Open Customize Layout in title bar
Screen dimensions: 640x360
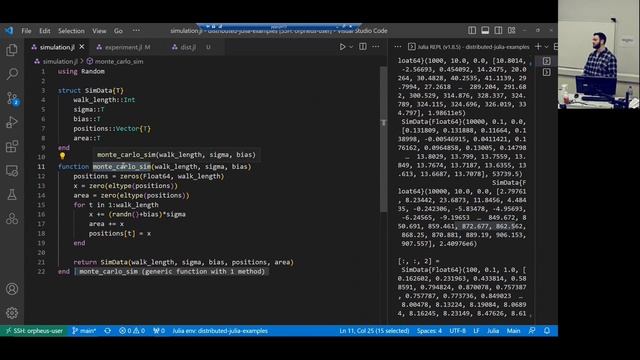point(511,31)
